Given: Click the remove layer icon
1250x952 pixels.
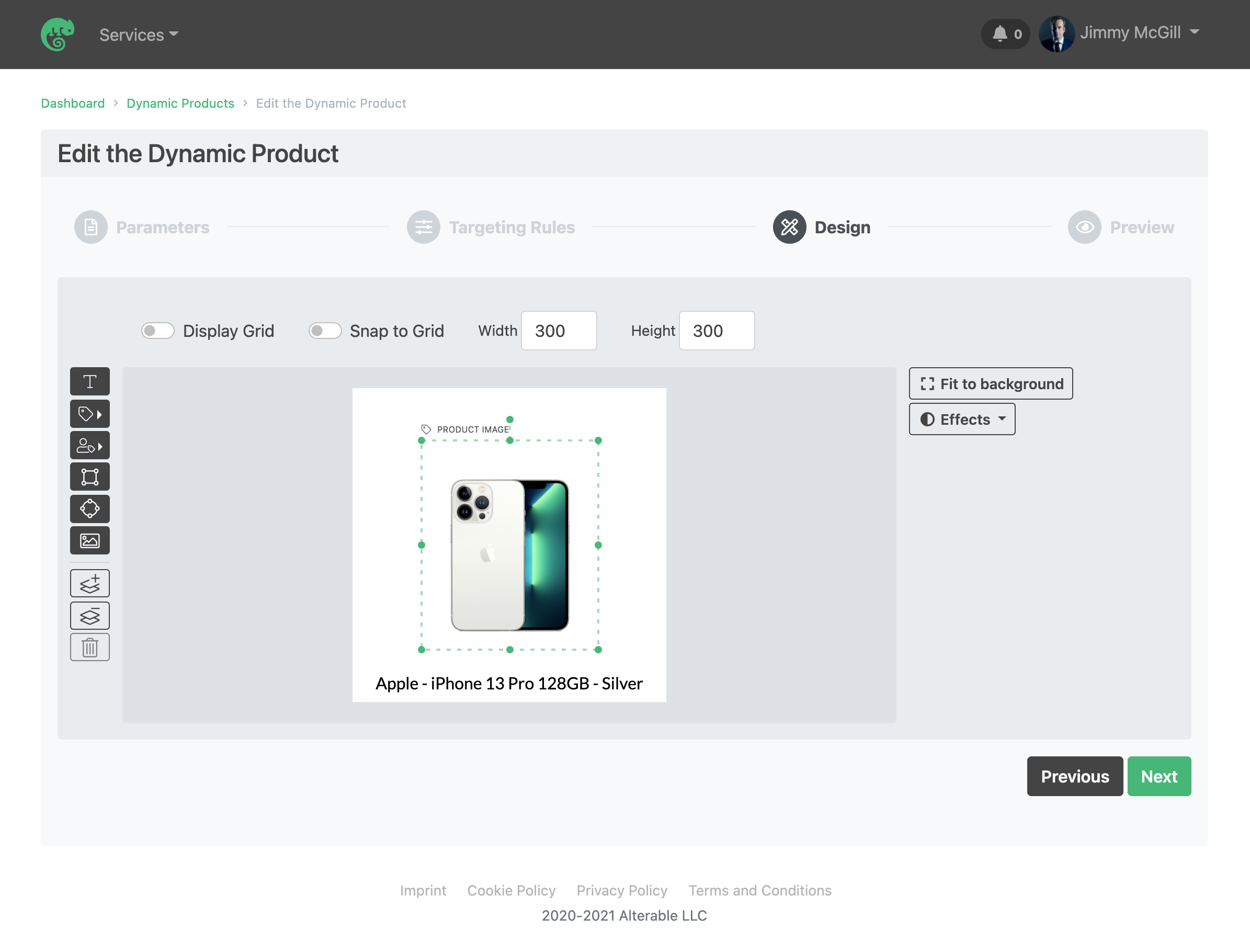Looking at the screenshot, I should pyautogui.click(x=89, y=615).
